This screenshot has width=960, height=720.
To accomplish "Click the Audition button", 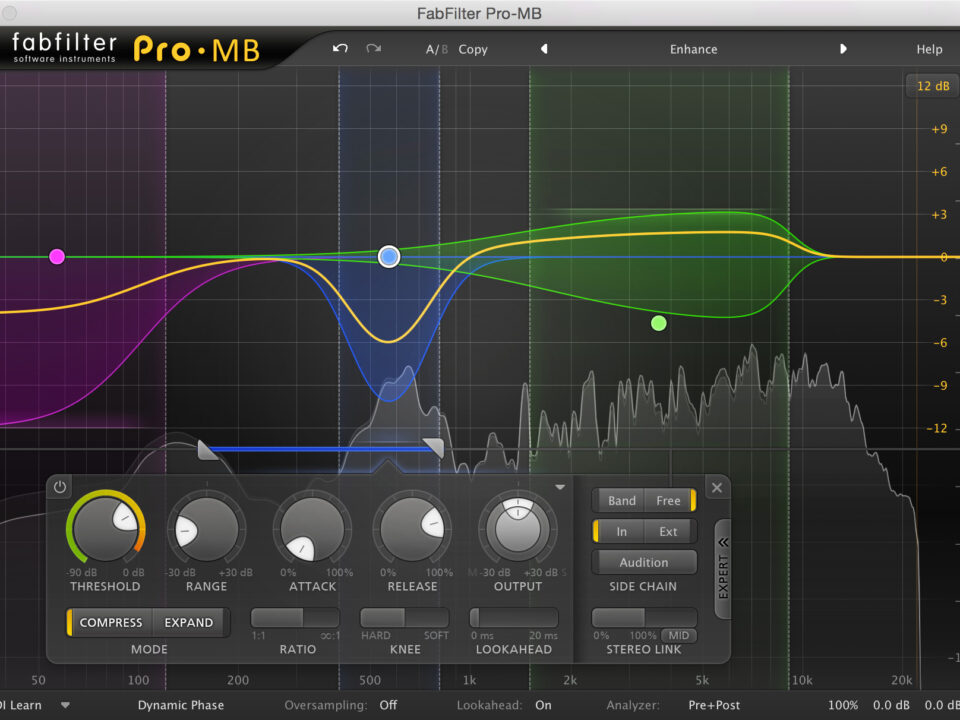I will point(644,562).
